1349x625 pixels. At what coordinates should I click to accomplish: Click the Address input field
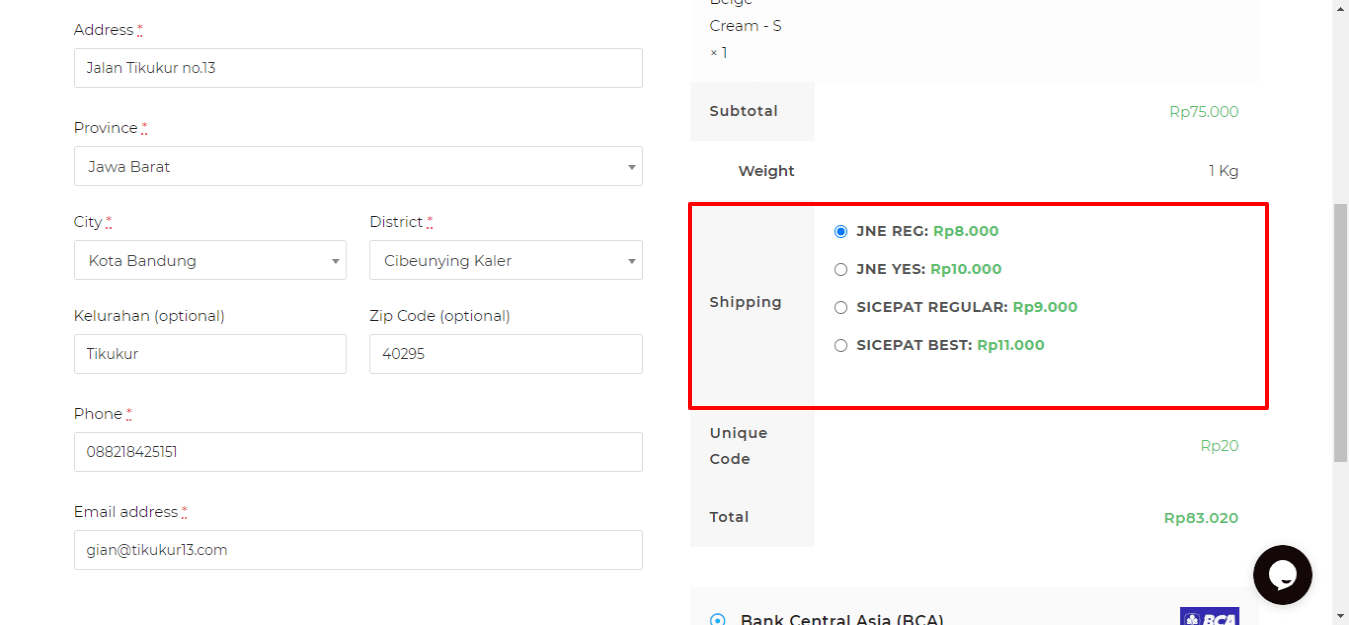tap(358, 68)
